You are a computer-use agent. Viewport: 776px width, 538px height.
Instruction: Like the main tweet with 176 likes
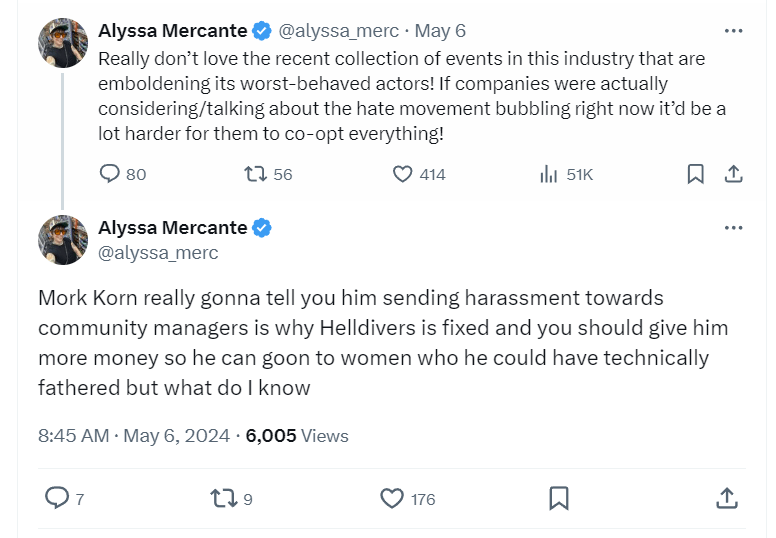394,497
